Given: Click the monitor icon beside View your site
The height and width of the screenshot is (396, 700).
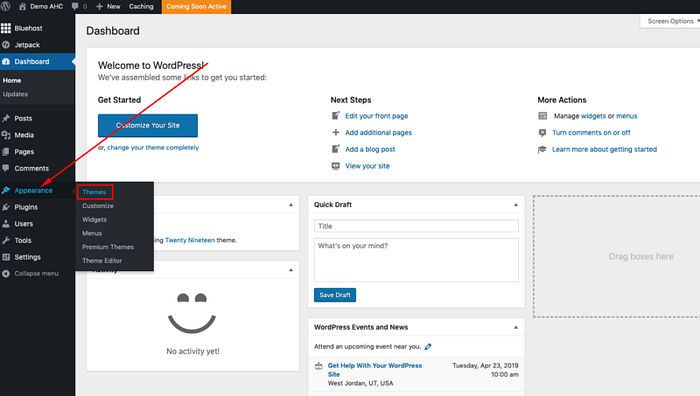Looking at the screenshot, I should pos(336,166).
